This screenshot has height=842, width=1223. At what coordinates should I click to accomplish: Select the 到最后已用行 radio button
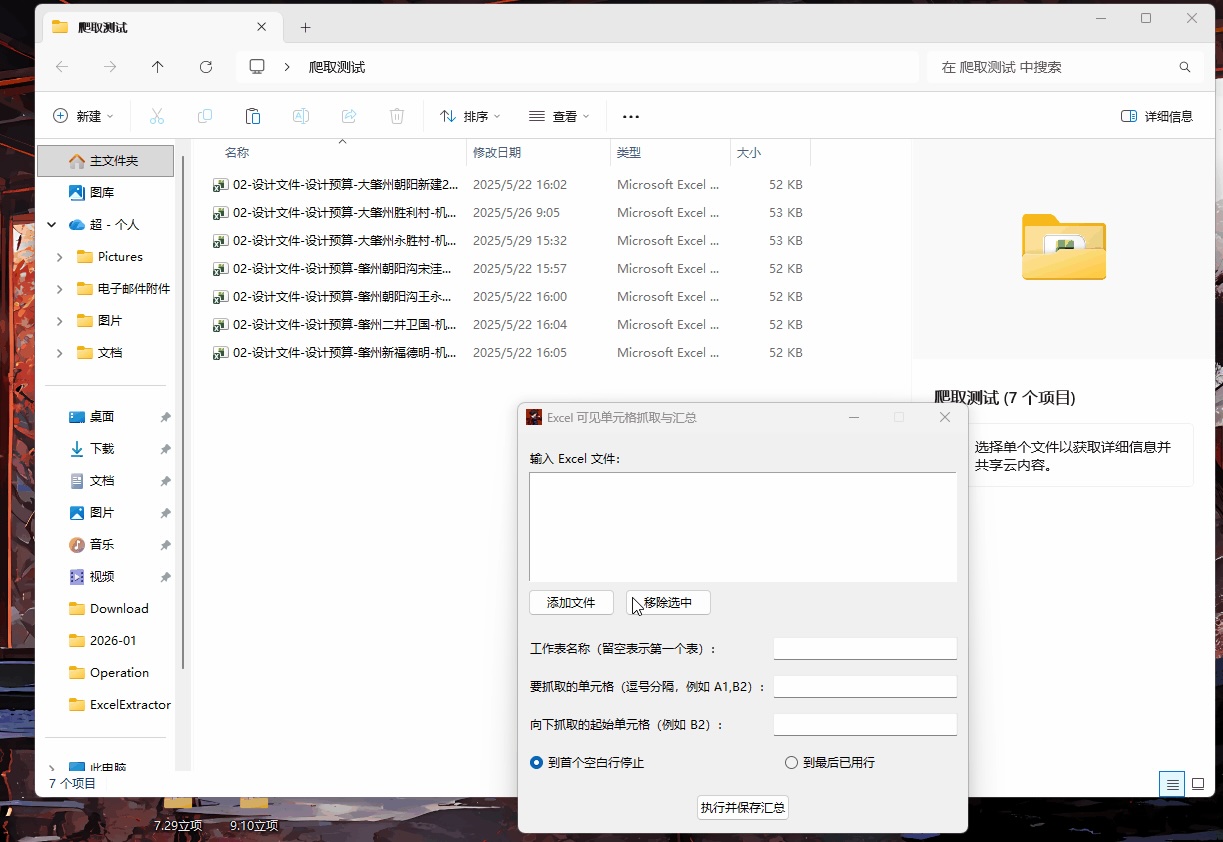click(x=791, y=762)
